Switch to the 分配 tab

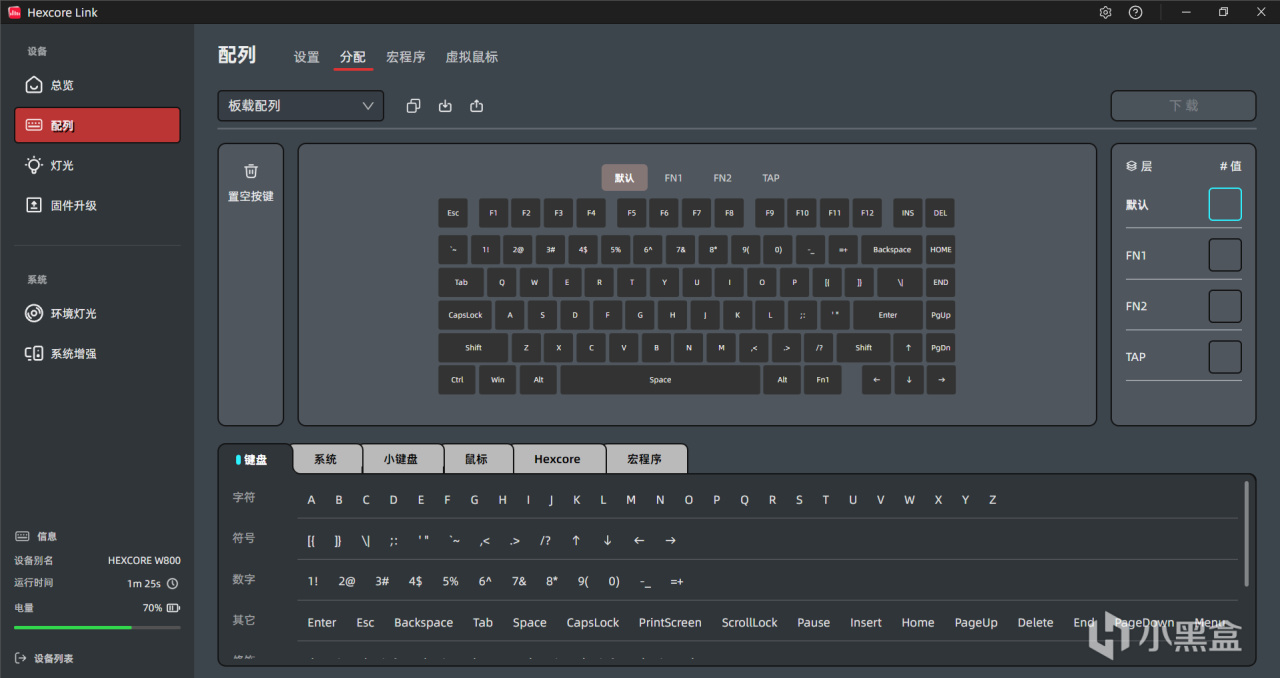coord(353,57)
